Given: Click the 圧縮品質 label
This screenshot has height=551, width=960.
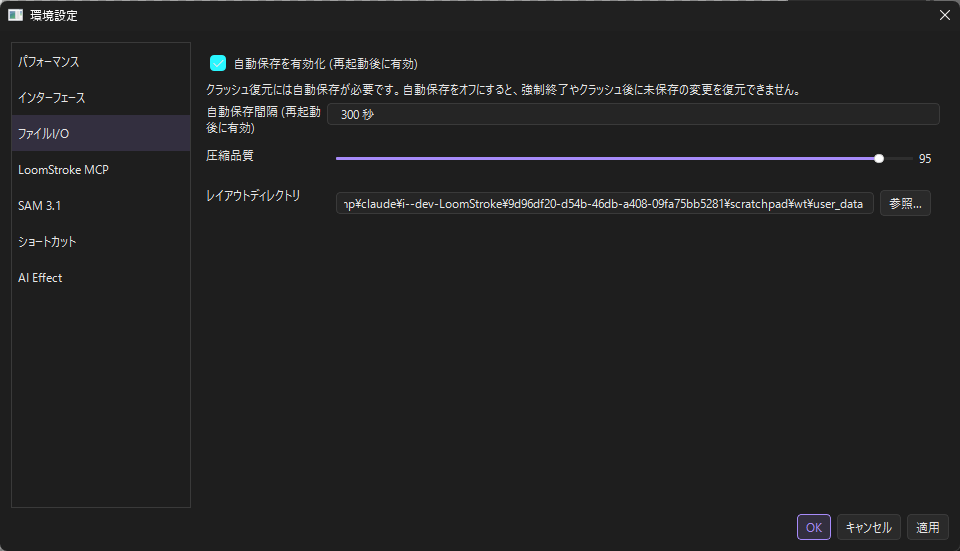Looking at the screenshot, I should coord(230,156).
